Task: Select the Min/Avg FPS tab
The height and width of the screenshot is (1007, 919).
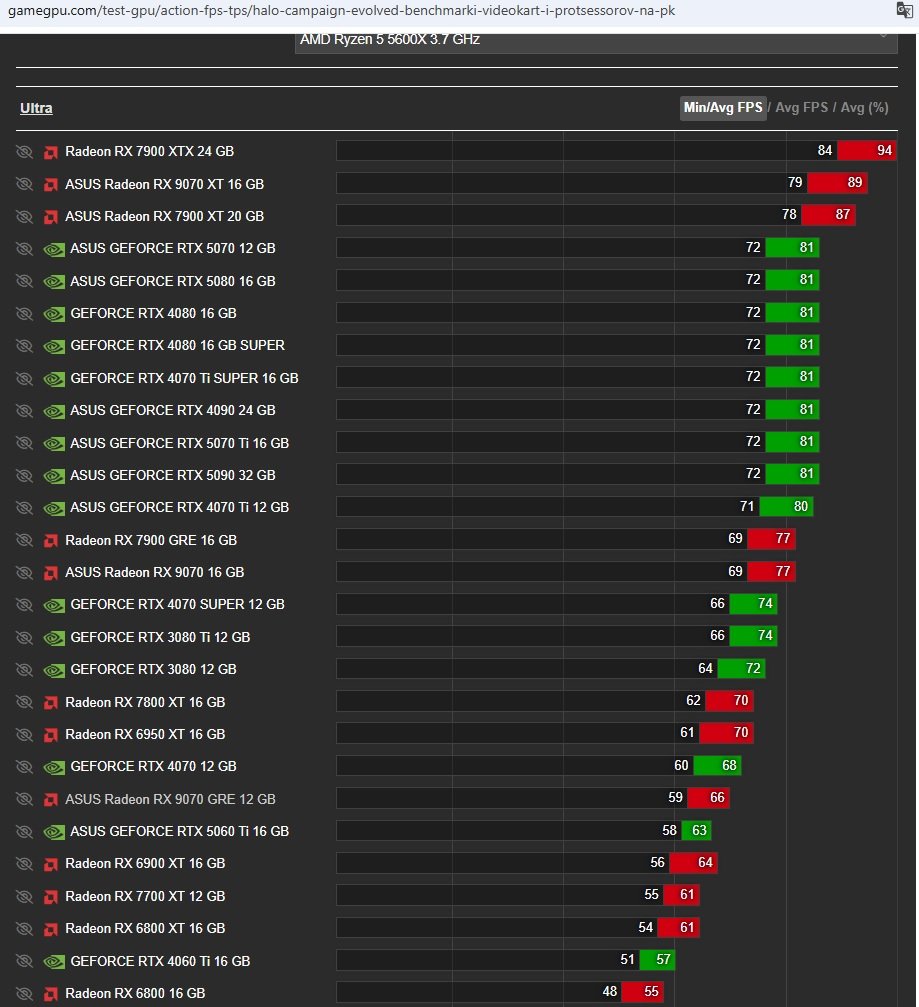Action: tap(723, 108)
